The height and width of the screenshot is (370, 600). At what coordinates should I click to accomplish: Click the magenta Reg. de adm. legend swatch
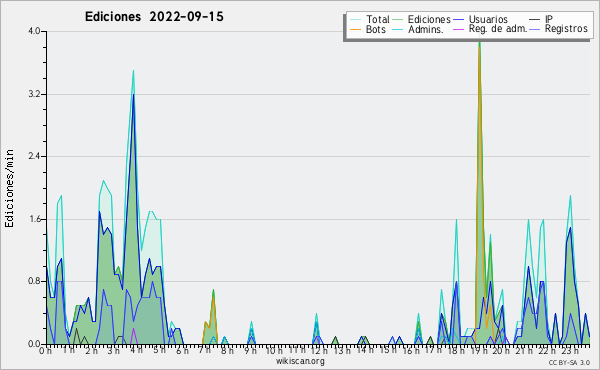tap(458, 29)
